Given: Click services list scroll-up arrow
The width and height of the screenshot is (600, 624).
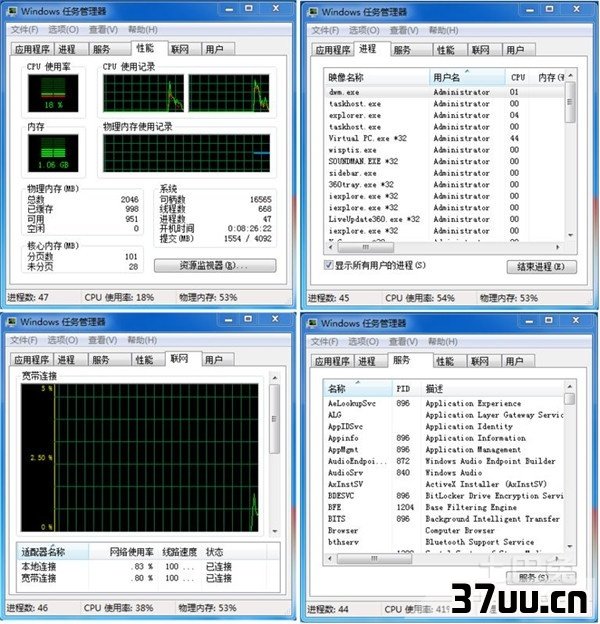Looking at the screenshot, I should [570, 386].
